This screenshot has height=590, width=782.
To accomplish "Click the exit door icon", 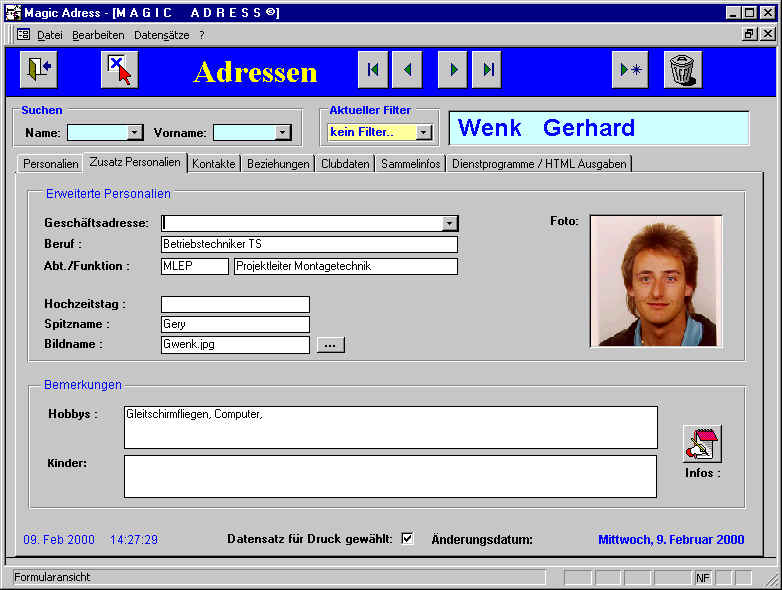I will (x=37, y=70).
